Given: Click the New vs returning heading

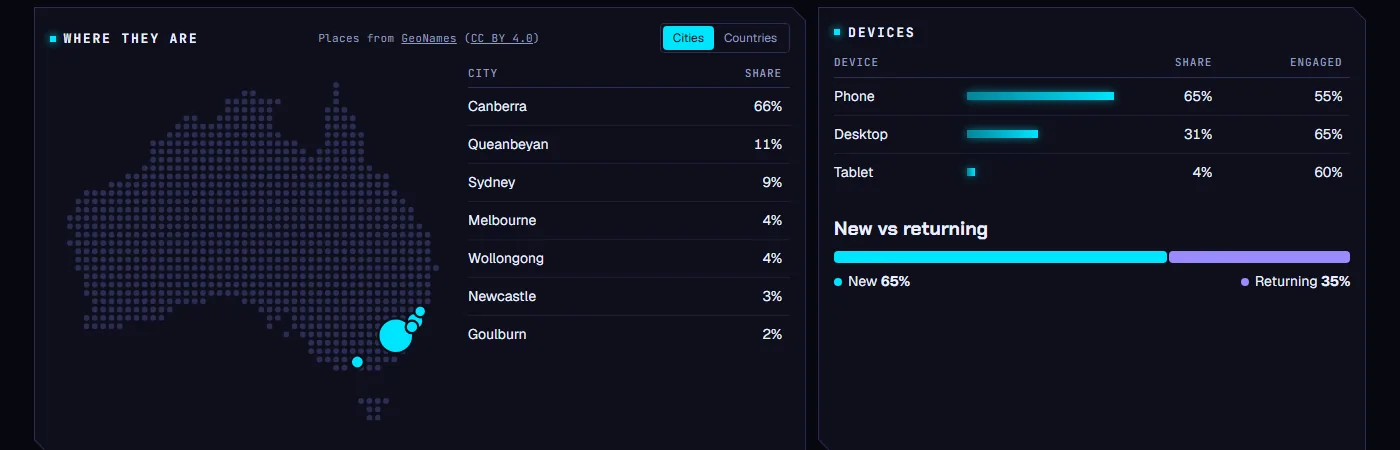Looking at the screenshot, I should click(x=911, y=229).
